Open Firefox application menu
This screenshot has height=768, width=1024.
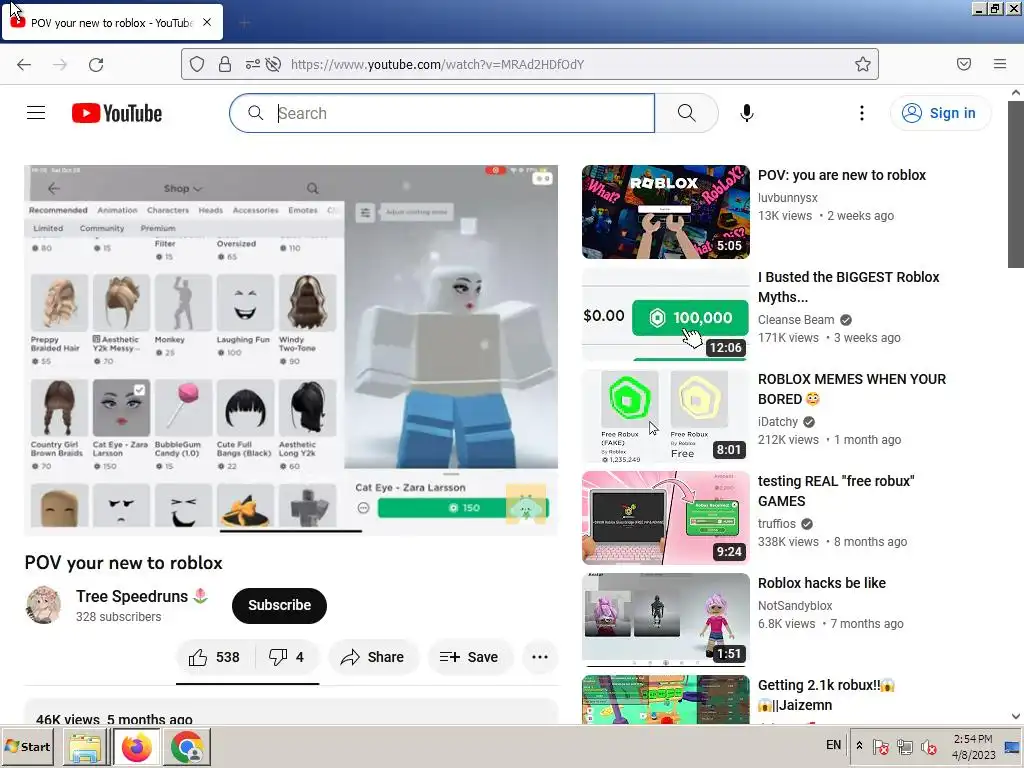click(x=1000, y=64)
